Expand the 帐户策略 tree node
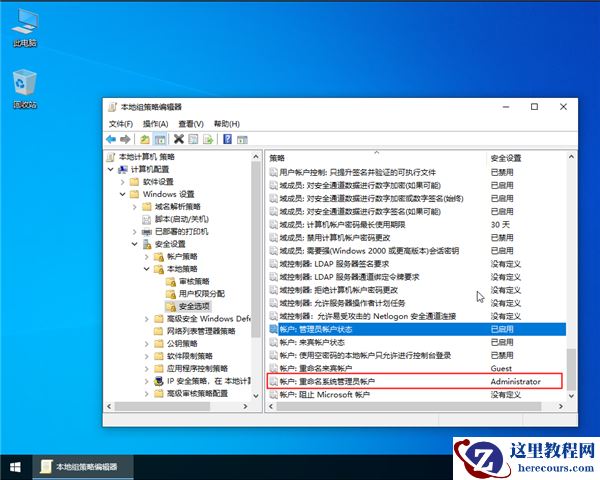The image size is (600, 480). [147, 256]
